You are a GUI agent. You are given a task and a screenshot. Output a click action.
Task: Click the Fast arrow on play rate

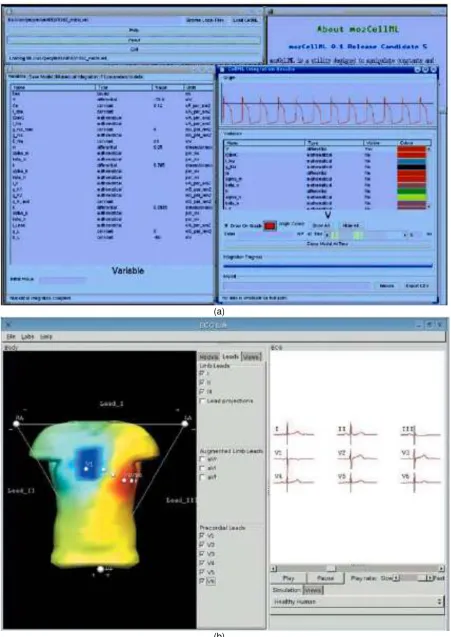click(430, 578)
